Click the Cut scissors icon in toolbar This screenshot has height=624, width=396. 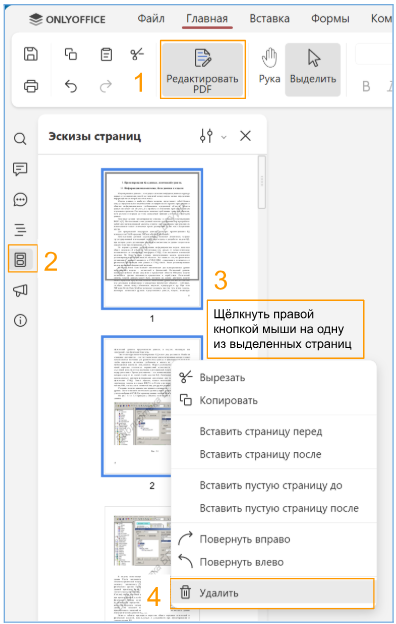[x=137, y=54]
